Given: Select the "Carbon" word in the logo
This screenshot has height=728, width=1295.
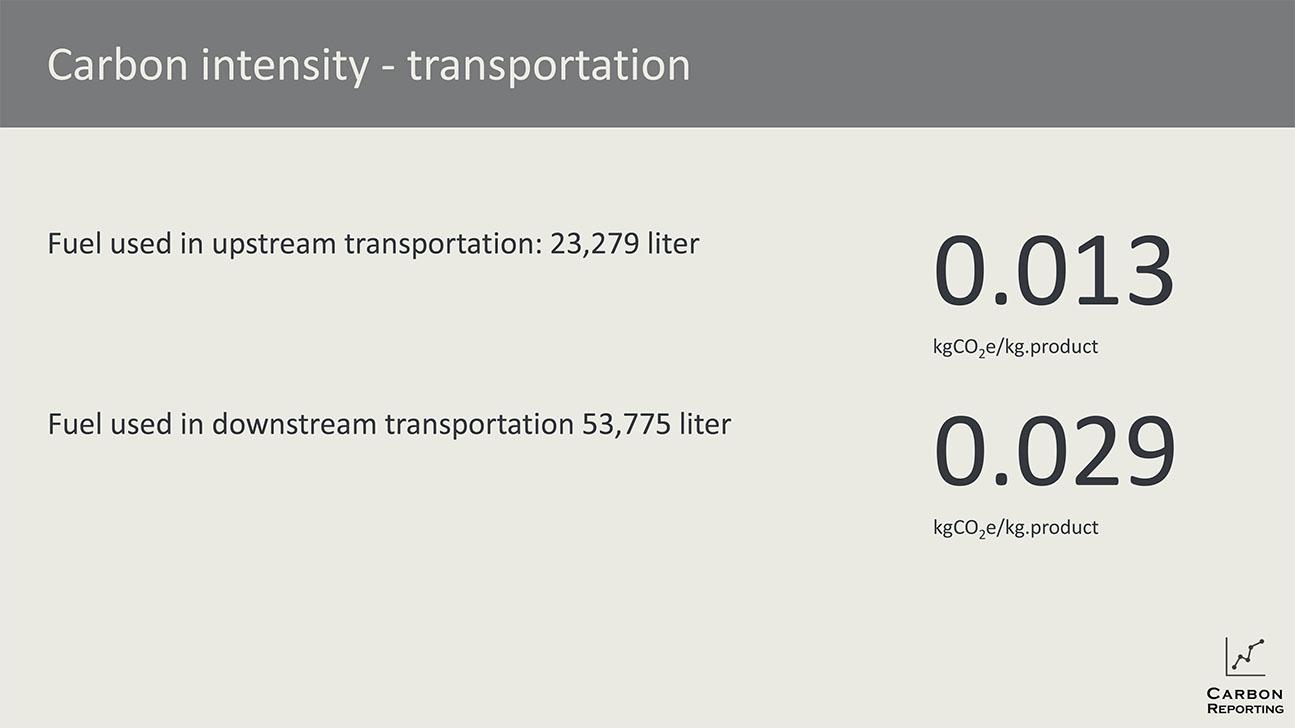Looking at the screenshot, I should (x=1245, y=694).
